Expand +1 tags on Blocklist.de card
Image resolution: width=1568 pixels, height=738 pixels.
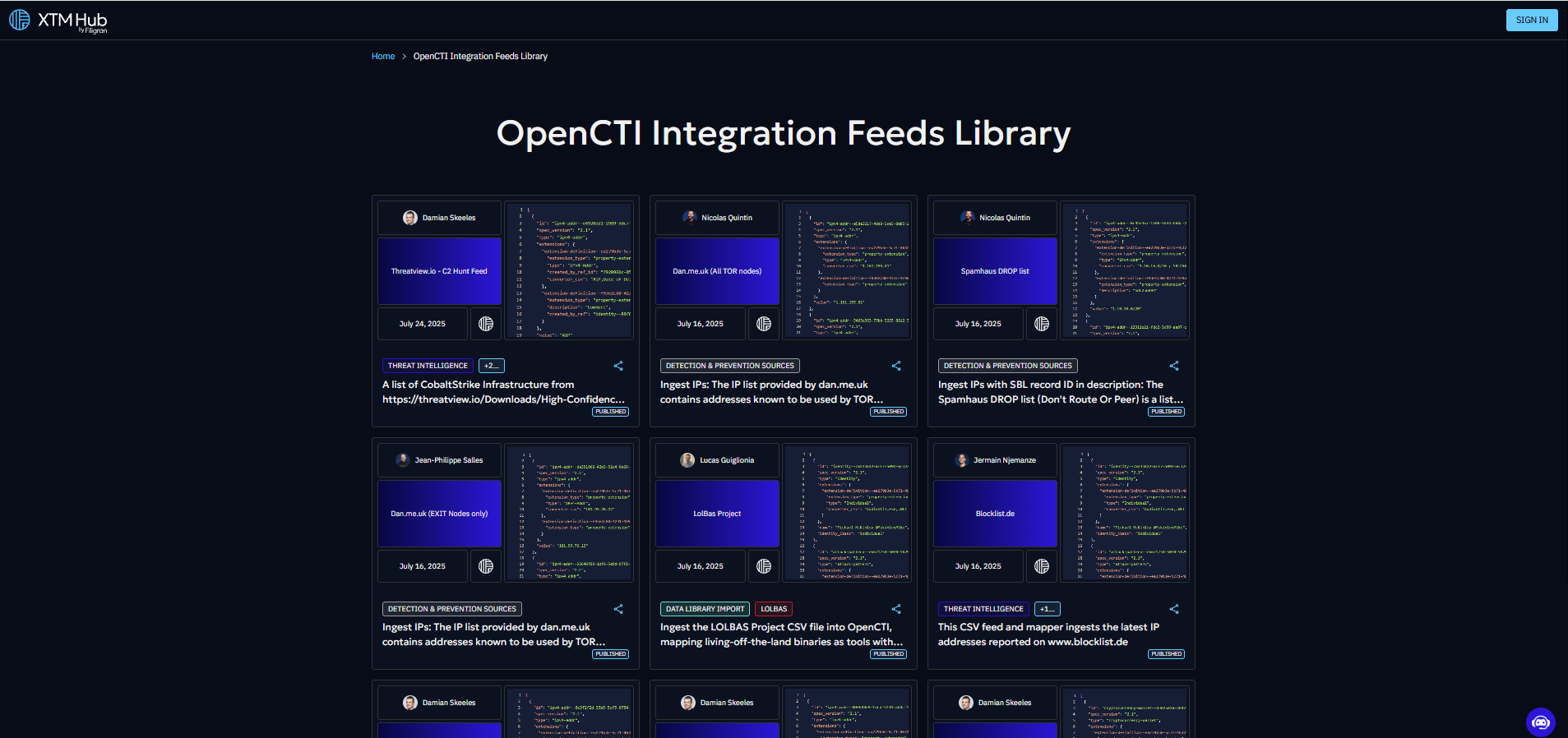[1047, 609]
